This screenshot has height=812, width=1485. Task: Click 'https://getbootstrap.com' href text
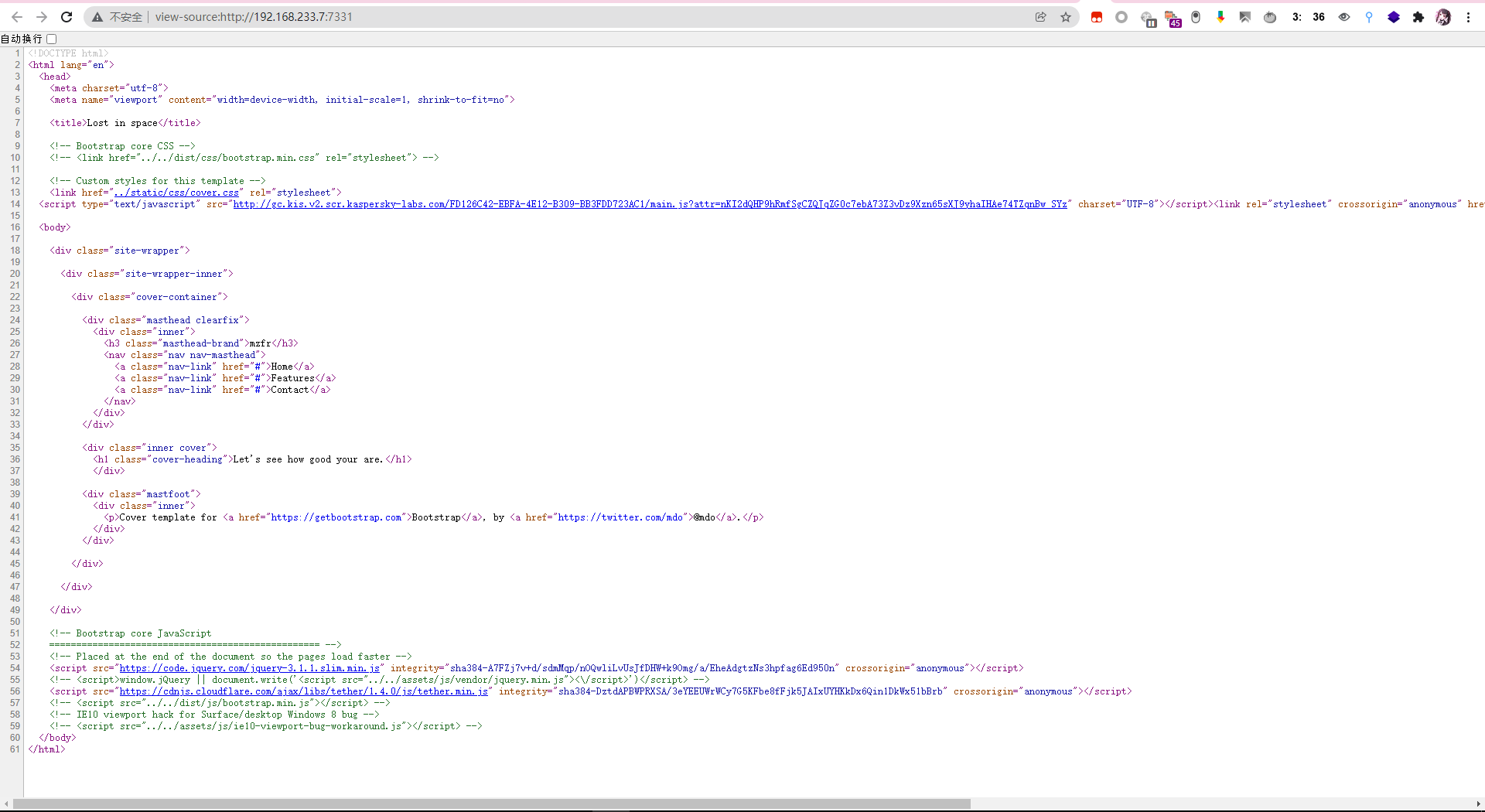click(336, 517)
